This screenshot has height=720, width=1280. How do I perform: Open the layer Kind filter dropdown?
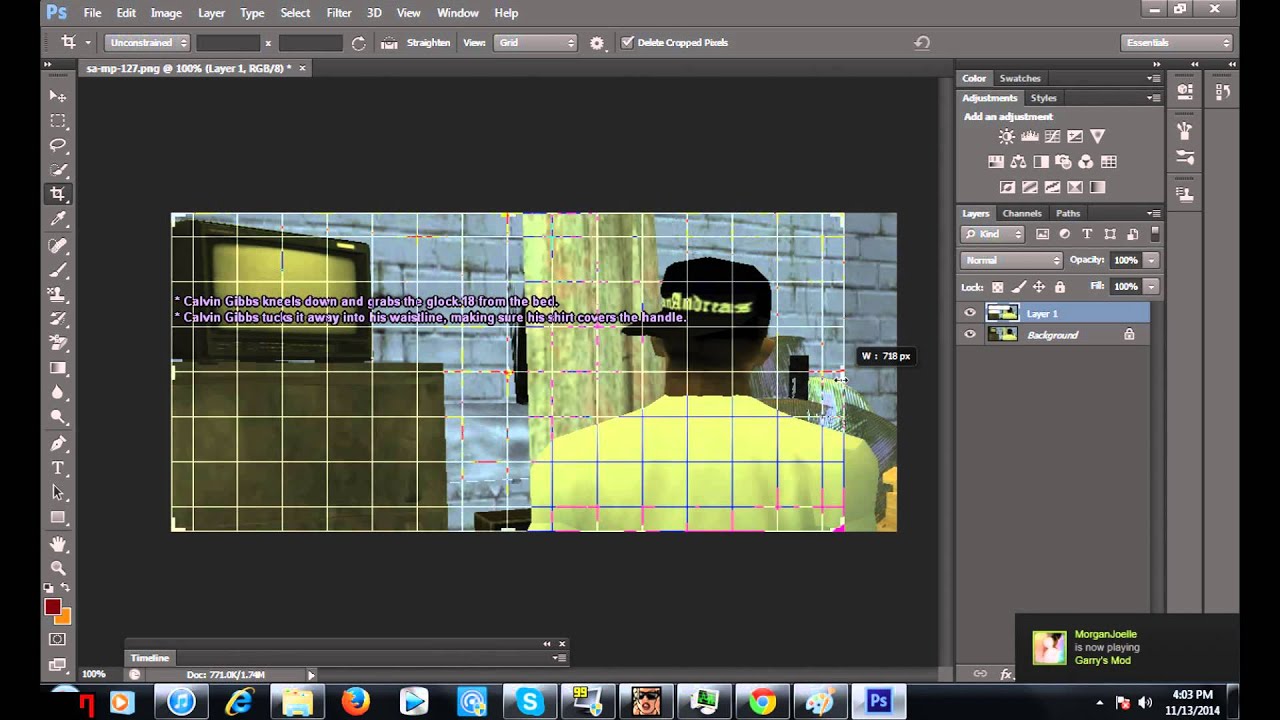point(993,234)
